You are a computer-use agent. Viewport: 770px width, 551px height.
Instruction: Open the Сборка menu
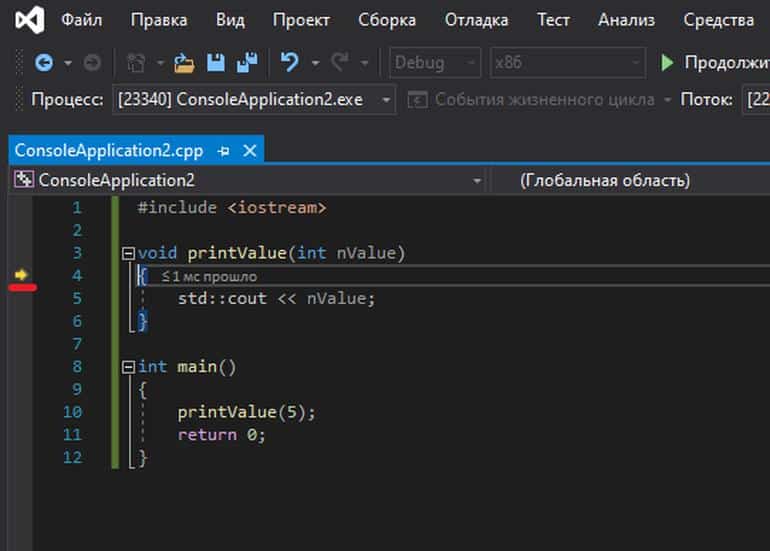[x=387, y=20]
